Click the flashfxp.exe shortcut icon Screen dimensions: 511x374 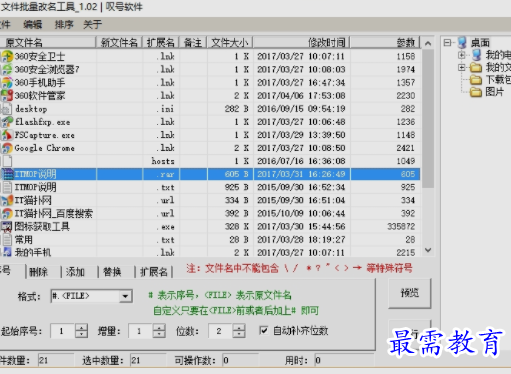point(7,122)
